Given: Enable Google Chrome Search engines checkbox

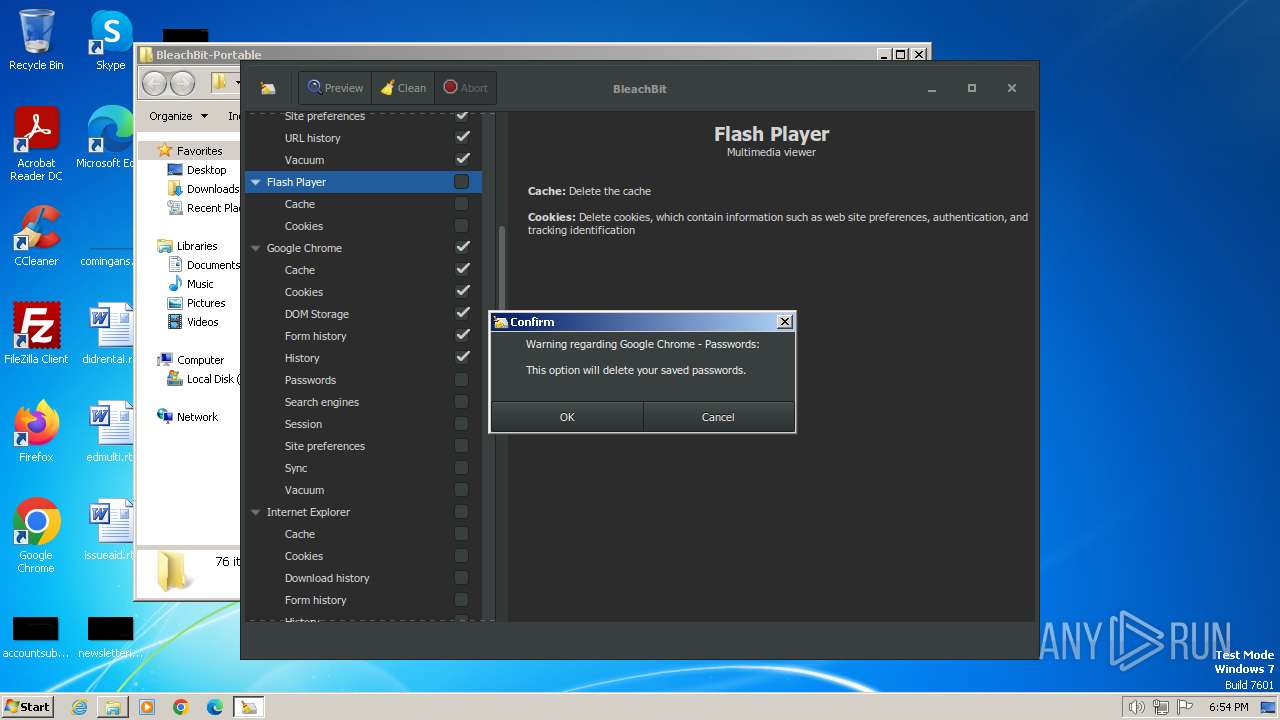Looking at the screenshot, I should pyautogui.click(x=461, y=402).
